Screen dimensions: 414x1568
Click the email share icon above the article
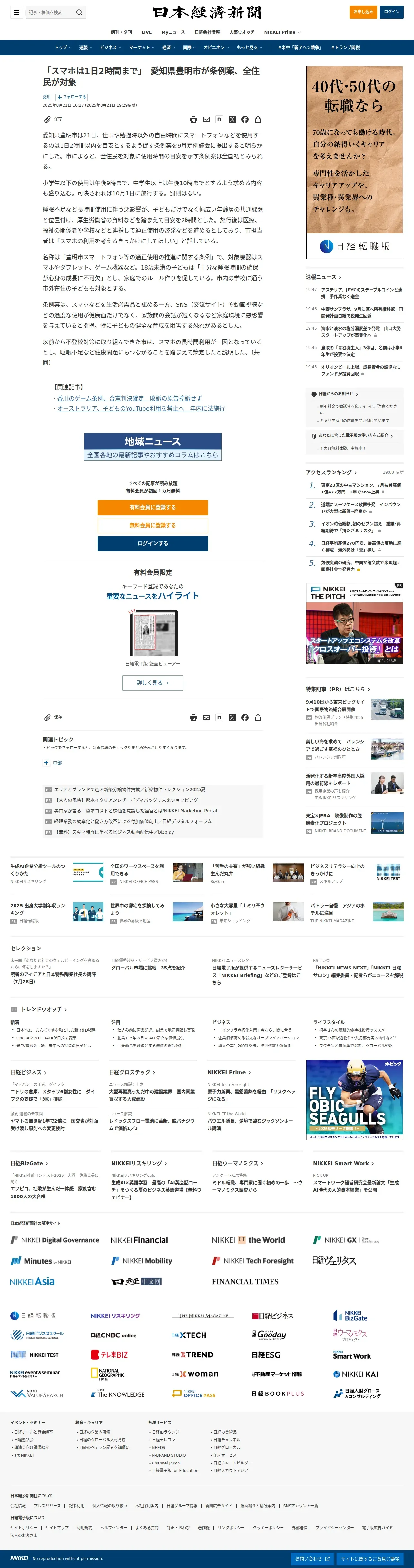coord(206,119)
